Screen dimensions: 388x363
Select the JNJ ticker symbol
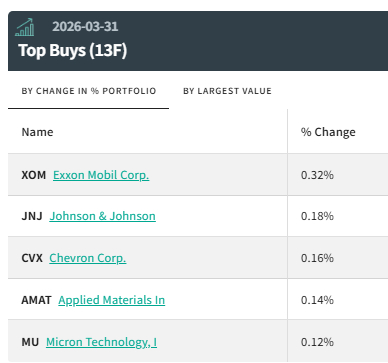coord(32,216)
